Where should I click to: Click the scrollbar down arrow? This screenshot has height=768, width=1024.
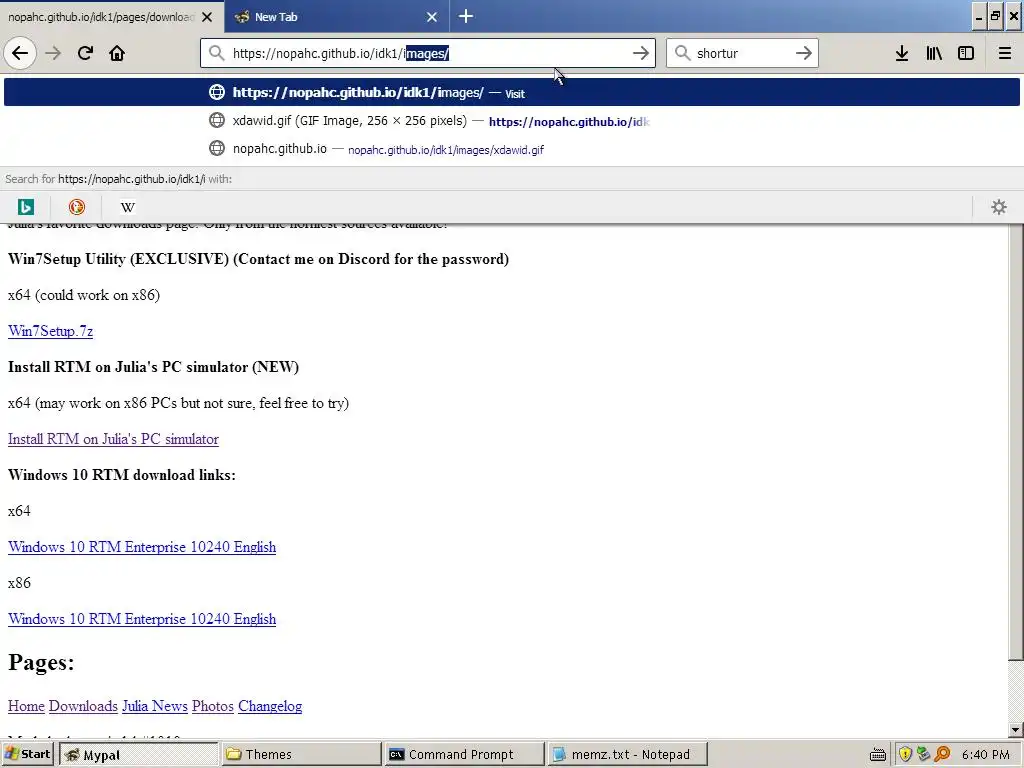click(x=1016, y=730)
